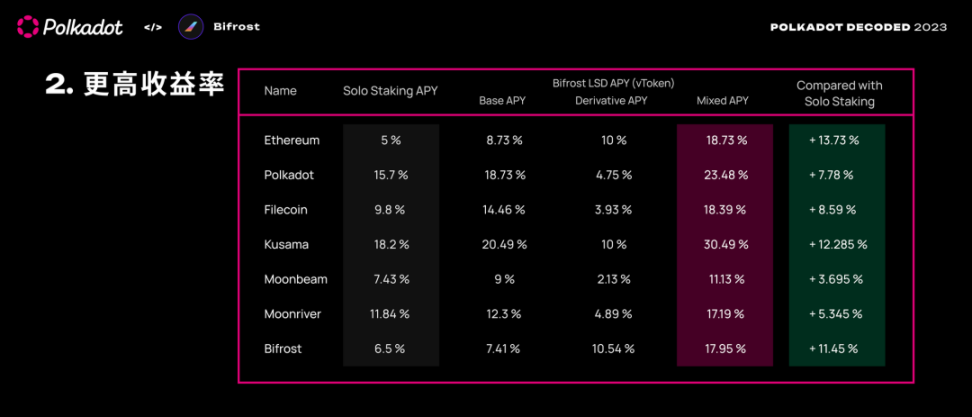Click the Bifrost rainbow logo icon
This screenshot has width=972, height=417.
pos(190,27)
